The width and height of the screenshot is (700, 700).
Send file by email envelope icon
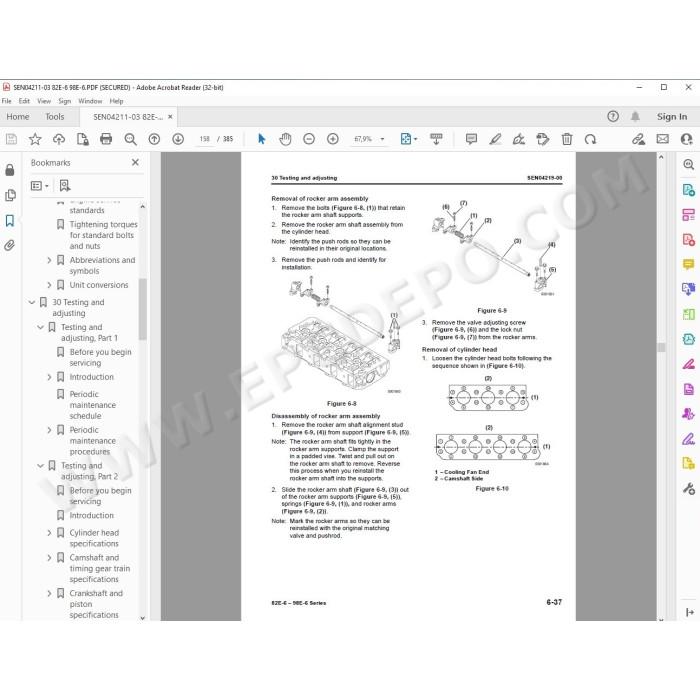(662, 139)
